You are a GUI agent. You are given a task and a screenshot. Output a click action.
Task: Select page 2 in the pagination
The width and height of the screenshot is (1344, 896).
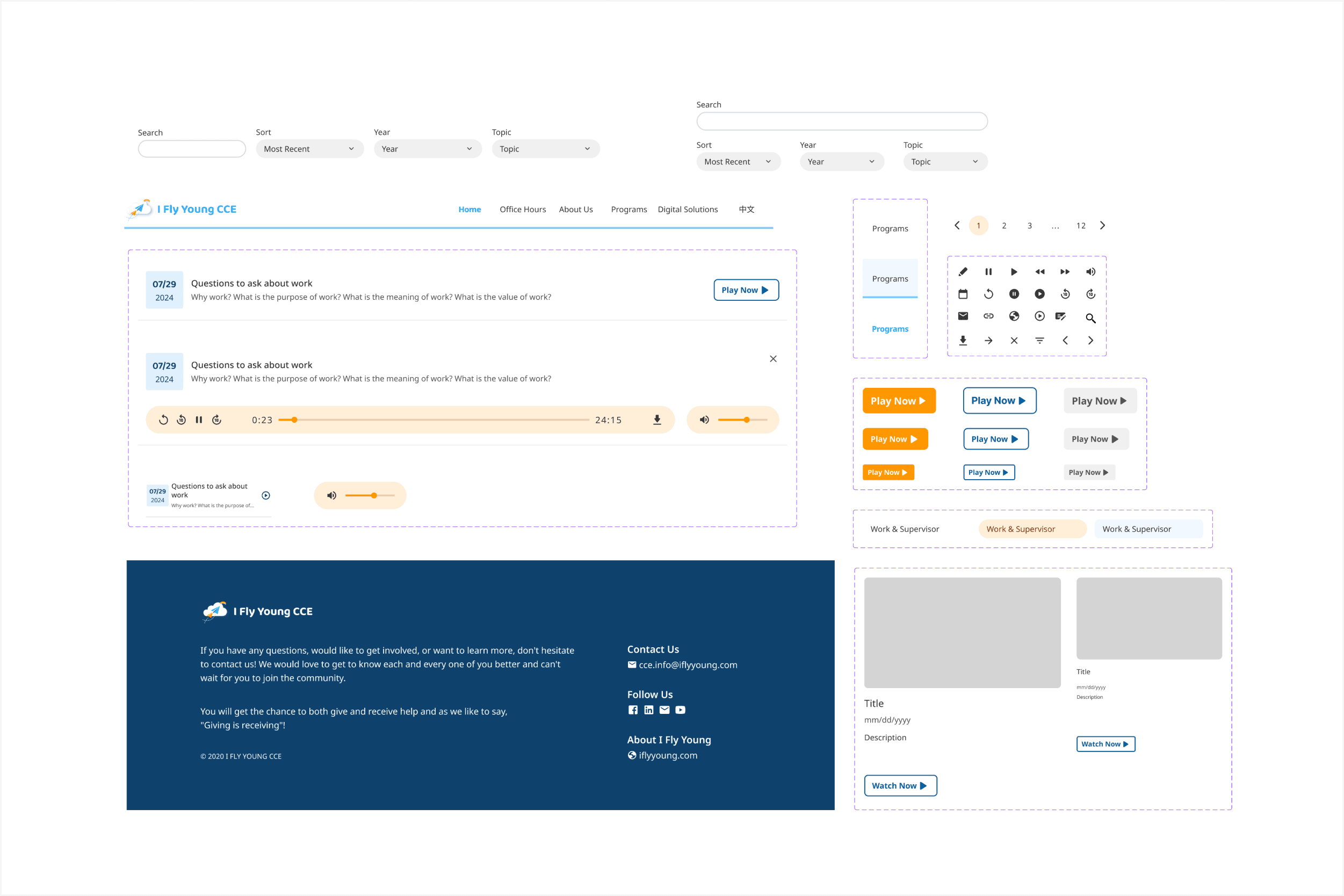tap(1004, 225)
